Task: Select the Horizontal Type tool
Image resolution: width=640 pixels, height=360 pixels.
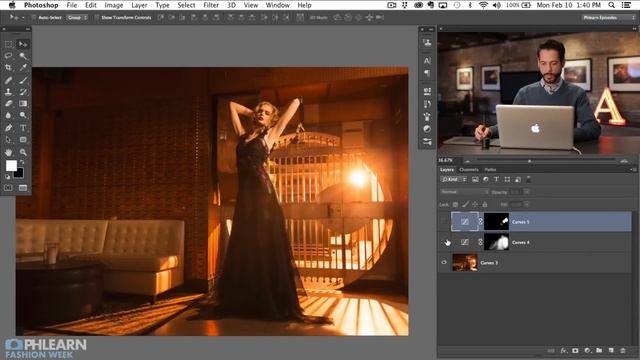Action: click(23, 128)
